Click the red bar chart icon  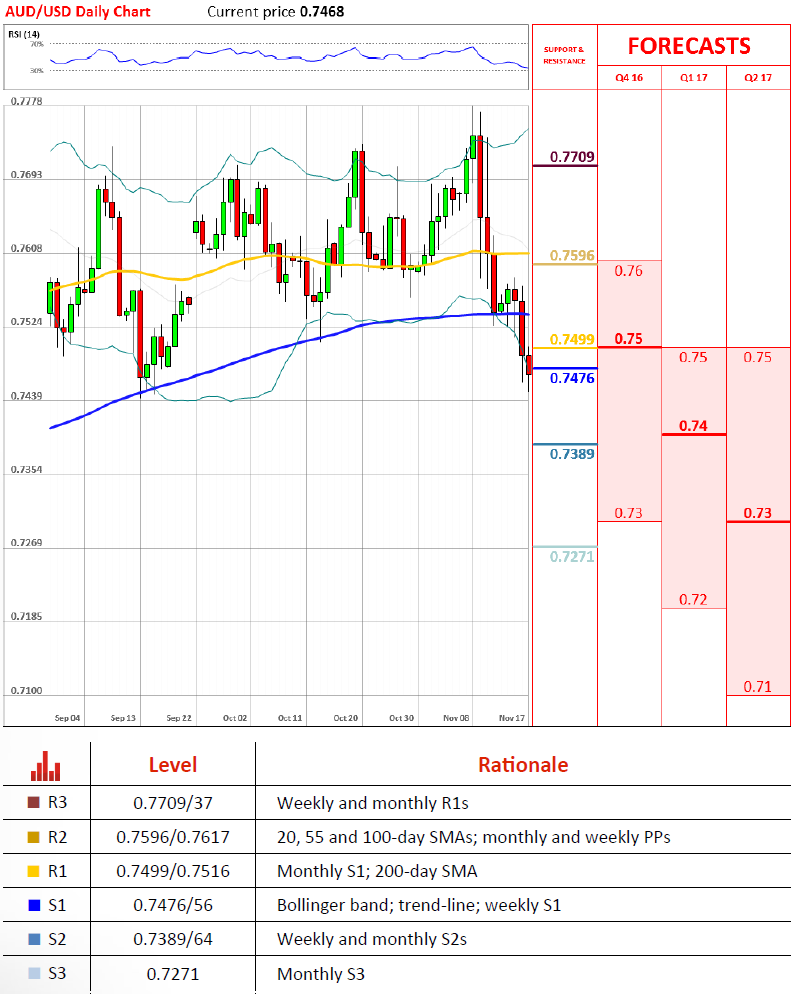pos(46,766)
